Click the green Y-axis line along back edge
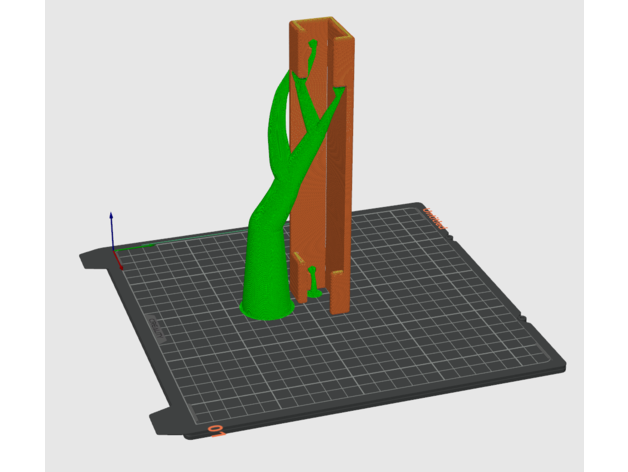Image resolution: width=628 pixels, height=472 pixels. tap(138, 246)
